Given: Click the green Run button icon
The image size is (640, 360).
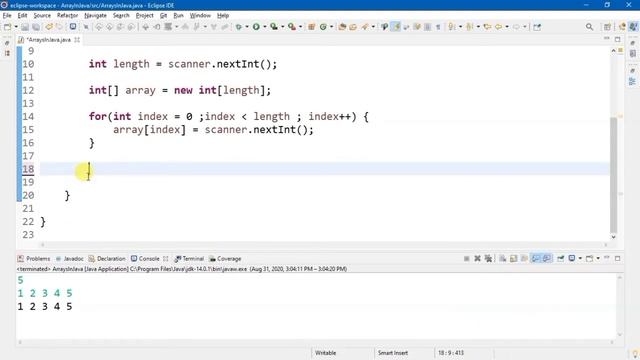Looking at the screenshot, I should click(256, 27).
